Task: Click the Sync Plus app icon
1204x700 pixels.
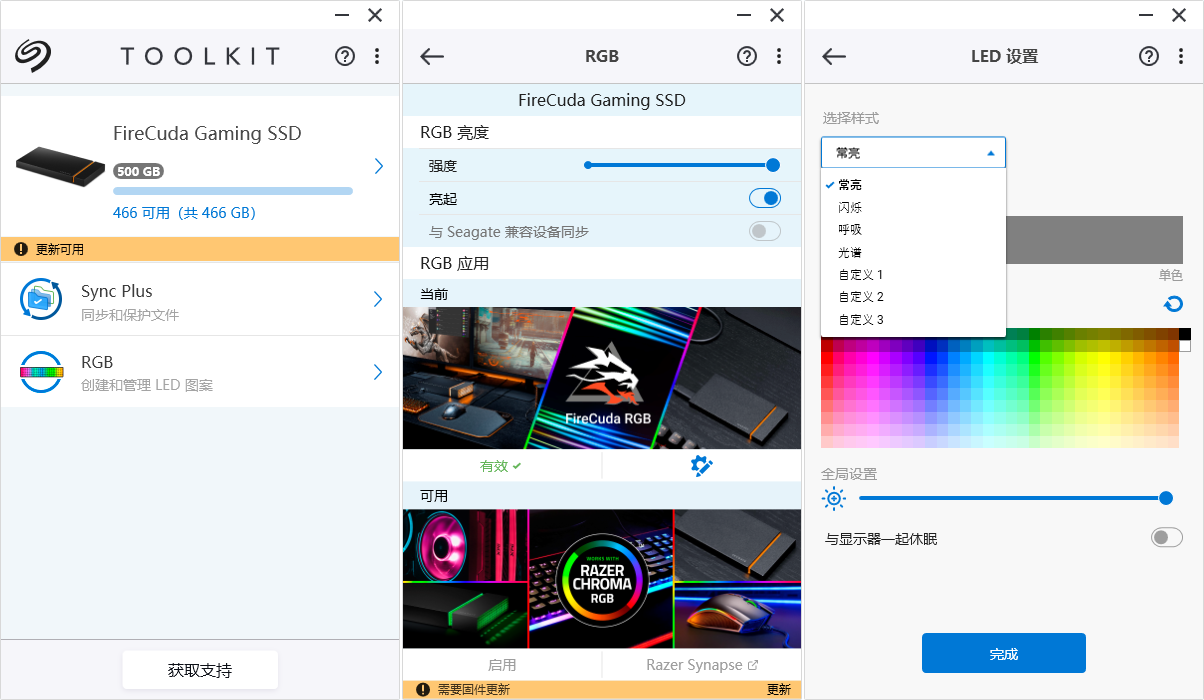Action: click(x=40, y=298)
